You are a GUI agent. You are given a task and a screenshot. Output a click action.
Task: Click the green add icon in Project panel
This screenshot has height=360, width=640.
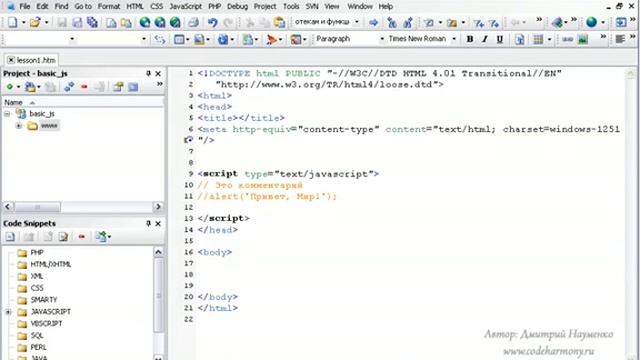coord(9,87)
